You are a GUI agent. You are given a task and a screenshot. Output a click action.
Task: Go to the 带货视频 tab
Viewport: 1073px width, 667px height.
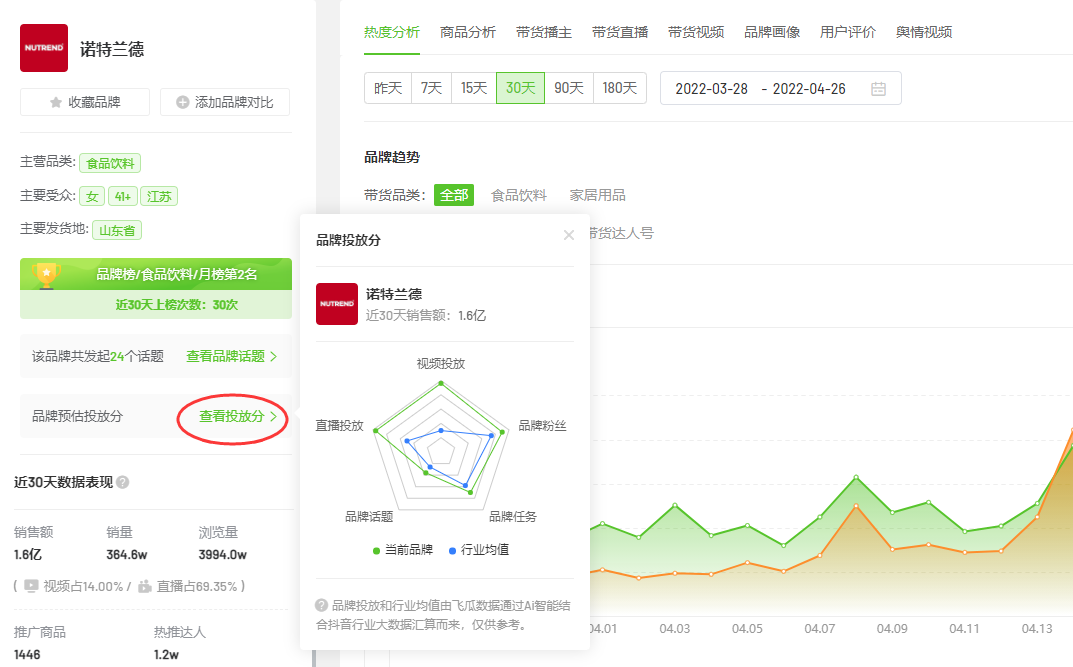pos(695,32)
